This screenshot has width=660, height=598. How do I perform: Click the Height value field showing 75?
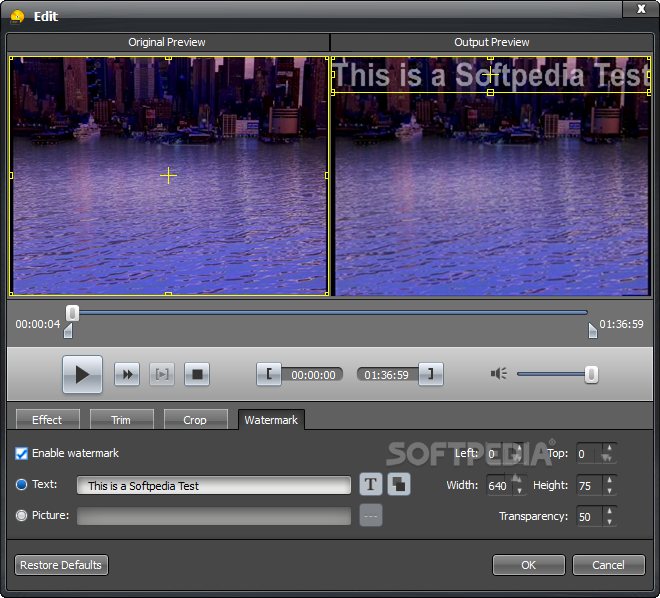589,486
